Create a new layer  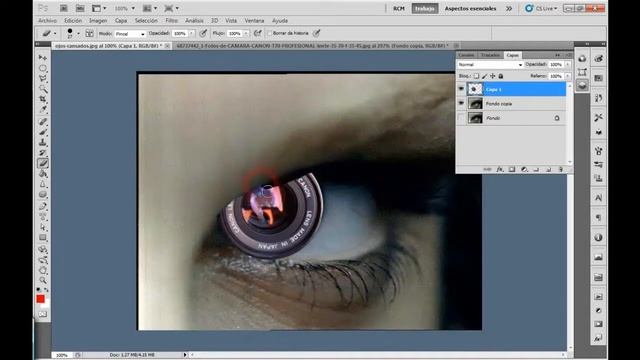point(549,169)
